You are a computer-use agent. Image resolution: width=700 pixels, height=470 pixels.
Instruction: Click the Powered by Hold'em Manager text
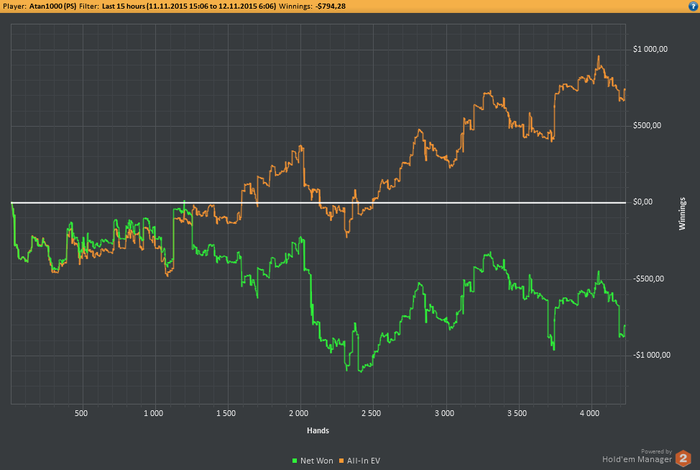[x=637, y=456]
